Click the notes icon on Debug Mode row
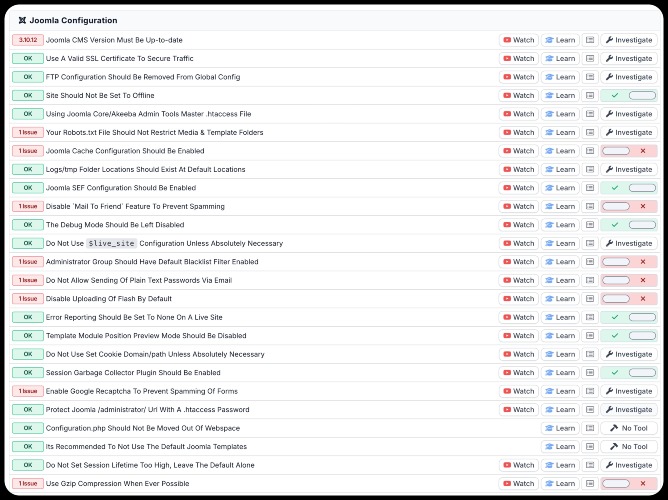The width and height of the screenshot is (668, 500). pos(590,225)
